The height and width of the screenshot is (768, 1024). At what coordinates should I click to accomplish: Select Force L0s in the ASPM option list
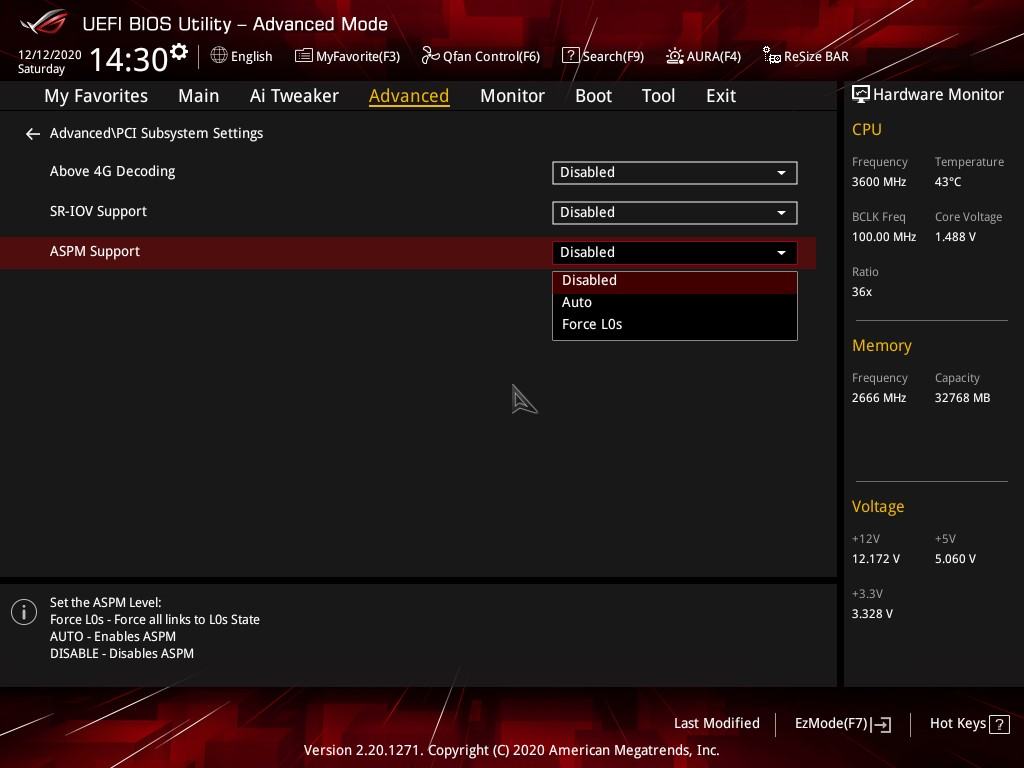[x=675, y=325]
